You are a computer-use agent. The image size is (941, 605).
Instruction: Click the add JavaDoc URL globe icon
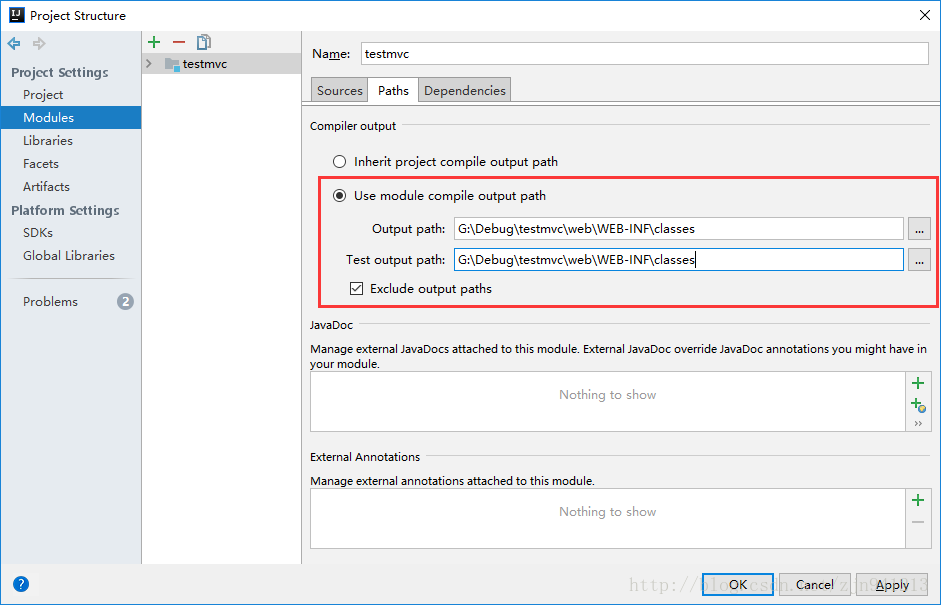(x=918, y=405)
